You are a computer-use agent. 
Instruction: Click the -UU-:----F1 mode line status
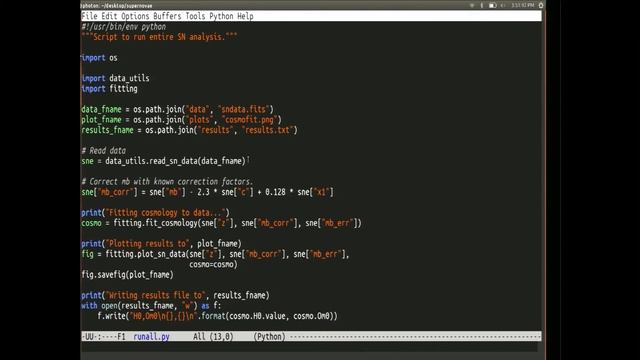click(x=104, y=337)
